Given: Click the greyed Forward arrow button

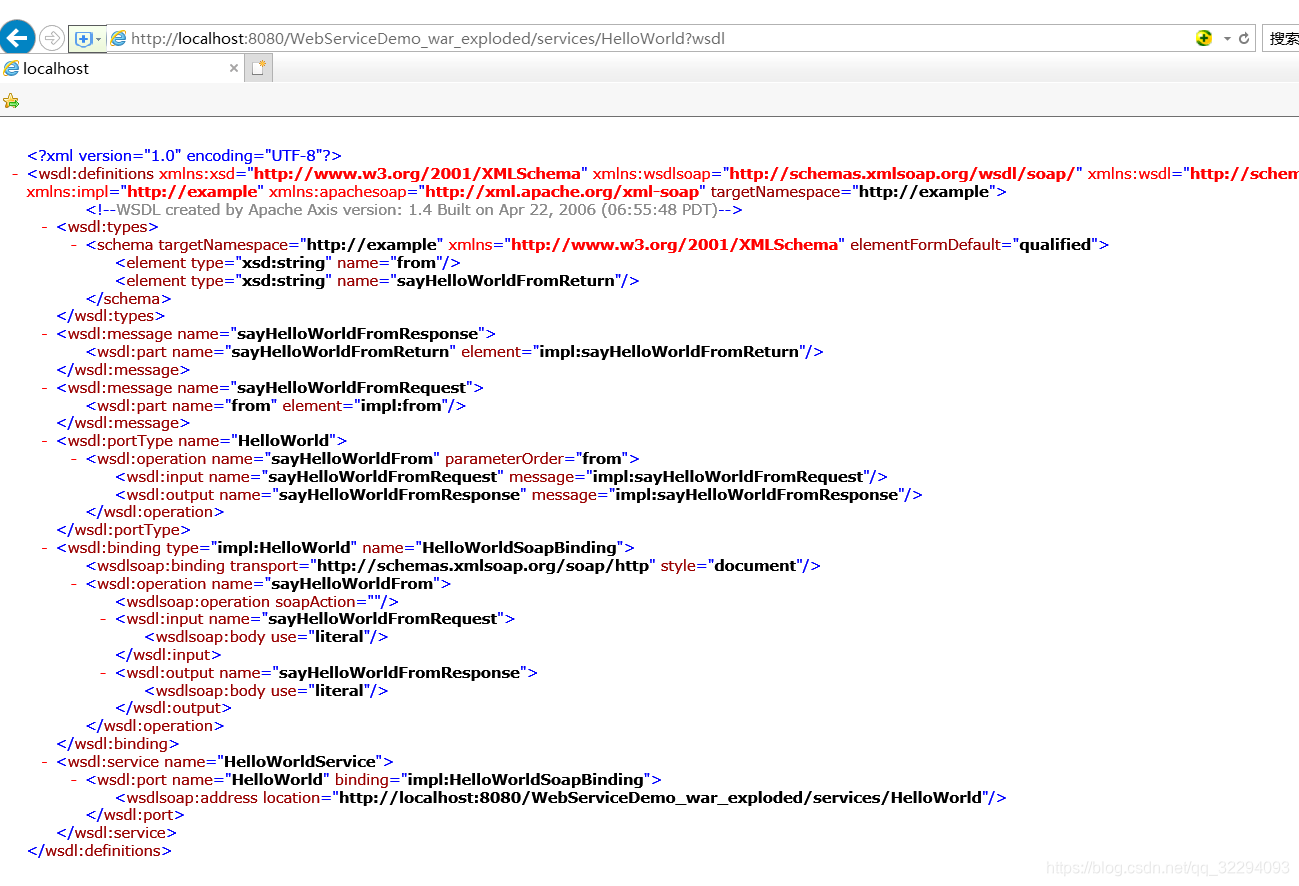Looking at the screenshot, I should tap(52, 38).
